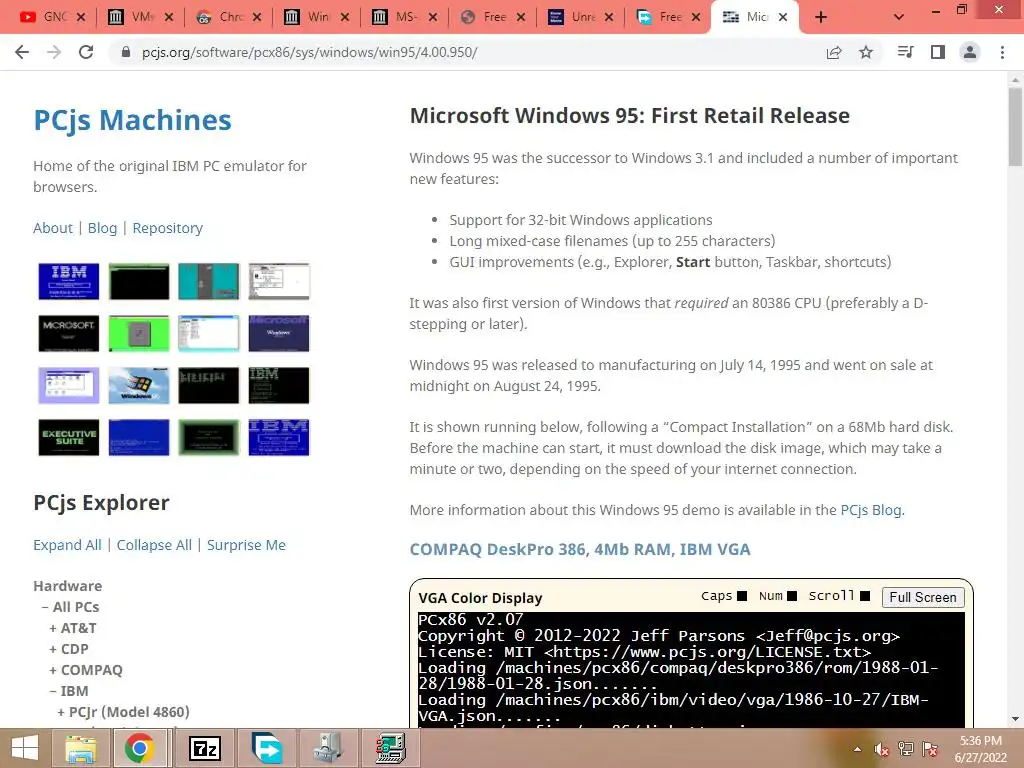Image resolution: width=1024 pixels, height=768 pixels.
Task: Open the Windows Start button
Action: click(25, 748)
